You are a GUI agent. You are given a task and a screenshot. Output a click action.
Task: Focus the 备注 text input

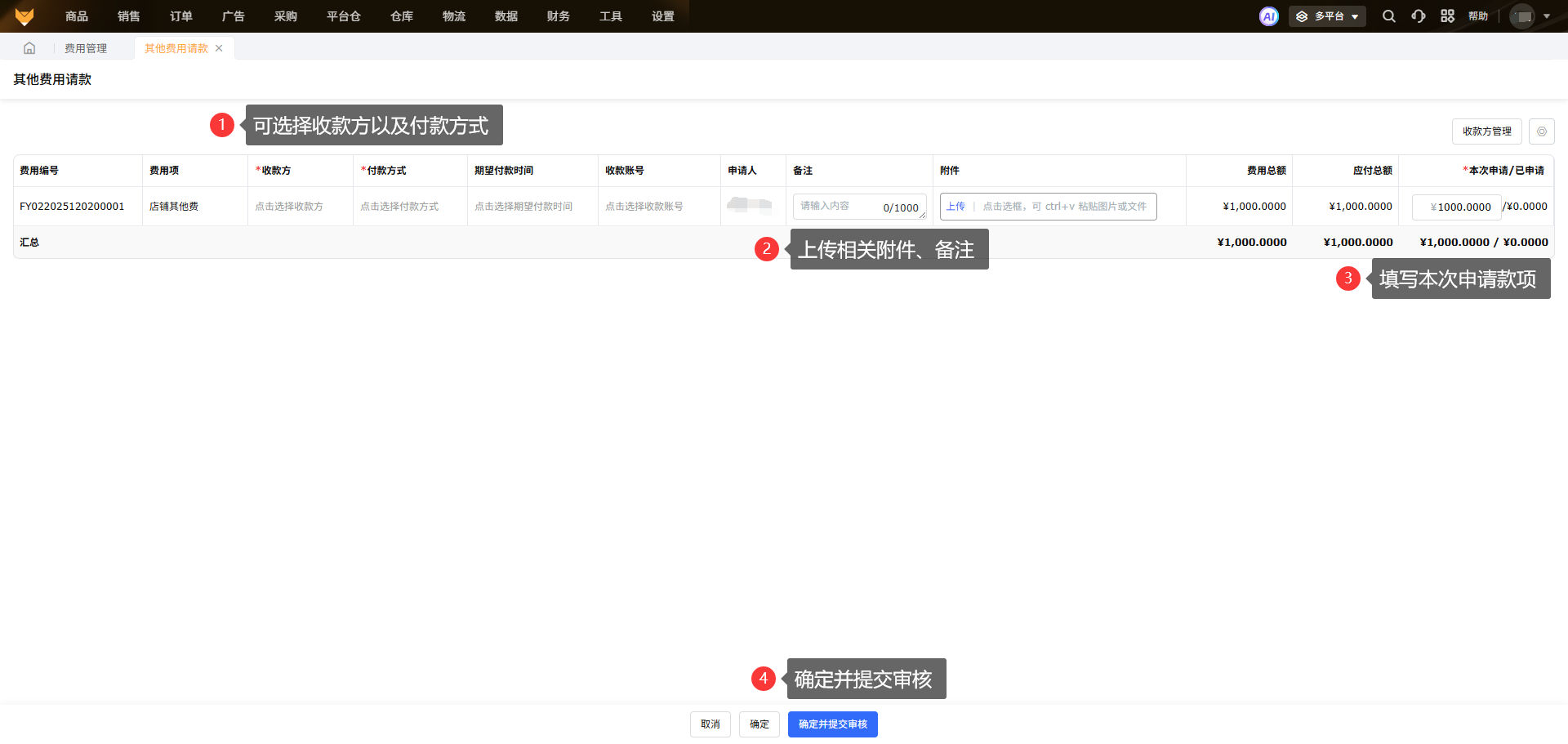[x=860, y=207]
